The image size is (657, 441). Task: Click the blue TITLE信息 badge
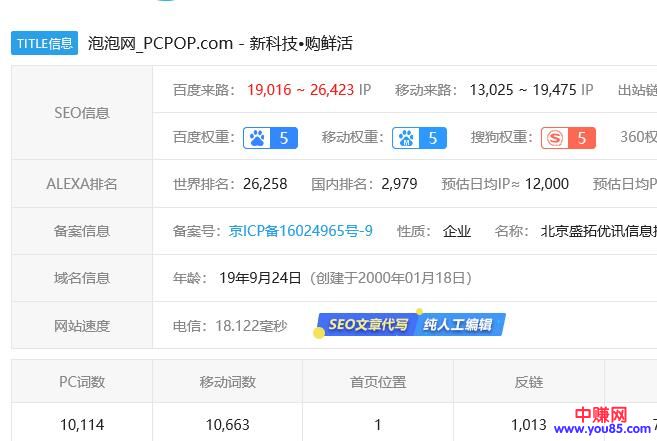pos(44,43)
